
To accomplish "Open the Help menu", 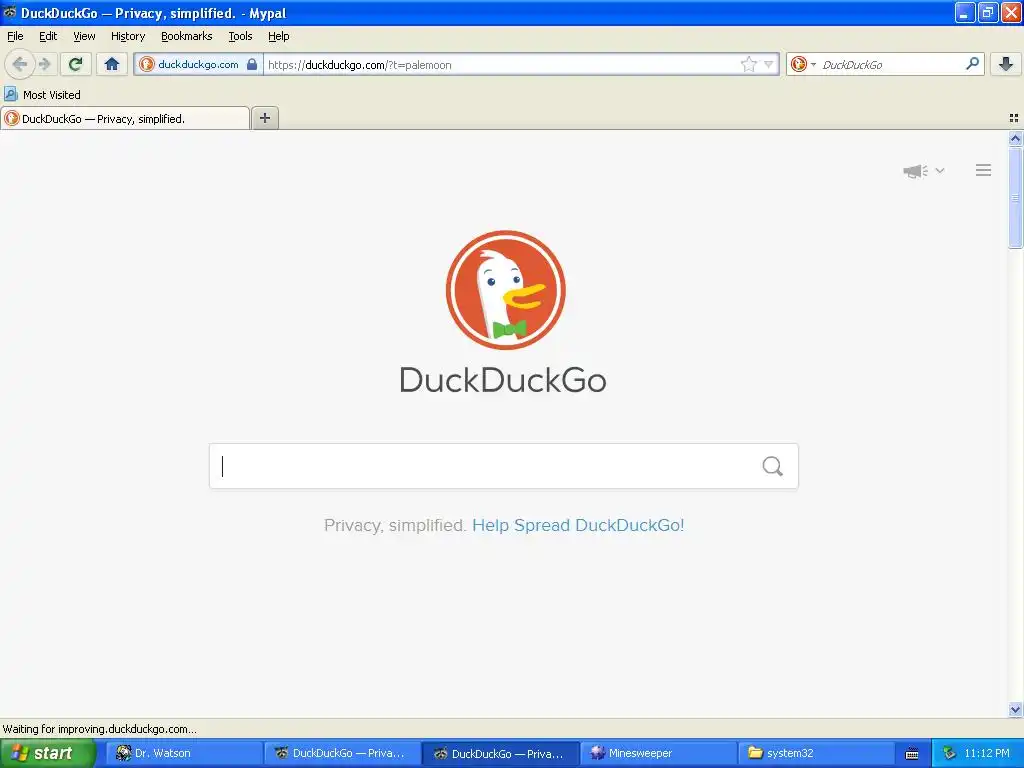I will (278, 36).
